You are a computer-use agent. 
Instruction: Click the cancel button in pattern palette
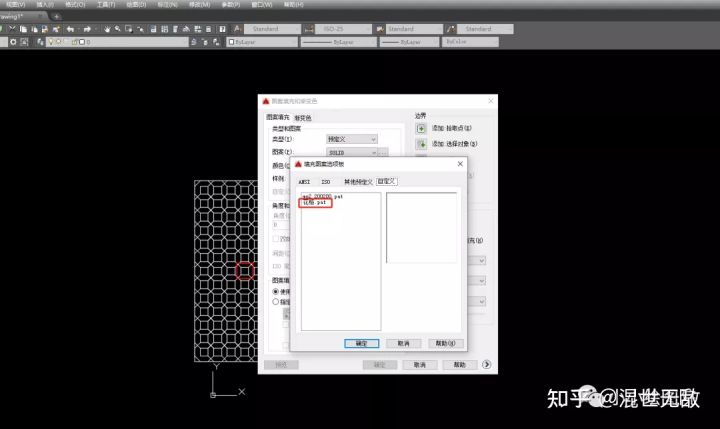pos(403,343)
